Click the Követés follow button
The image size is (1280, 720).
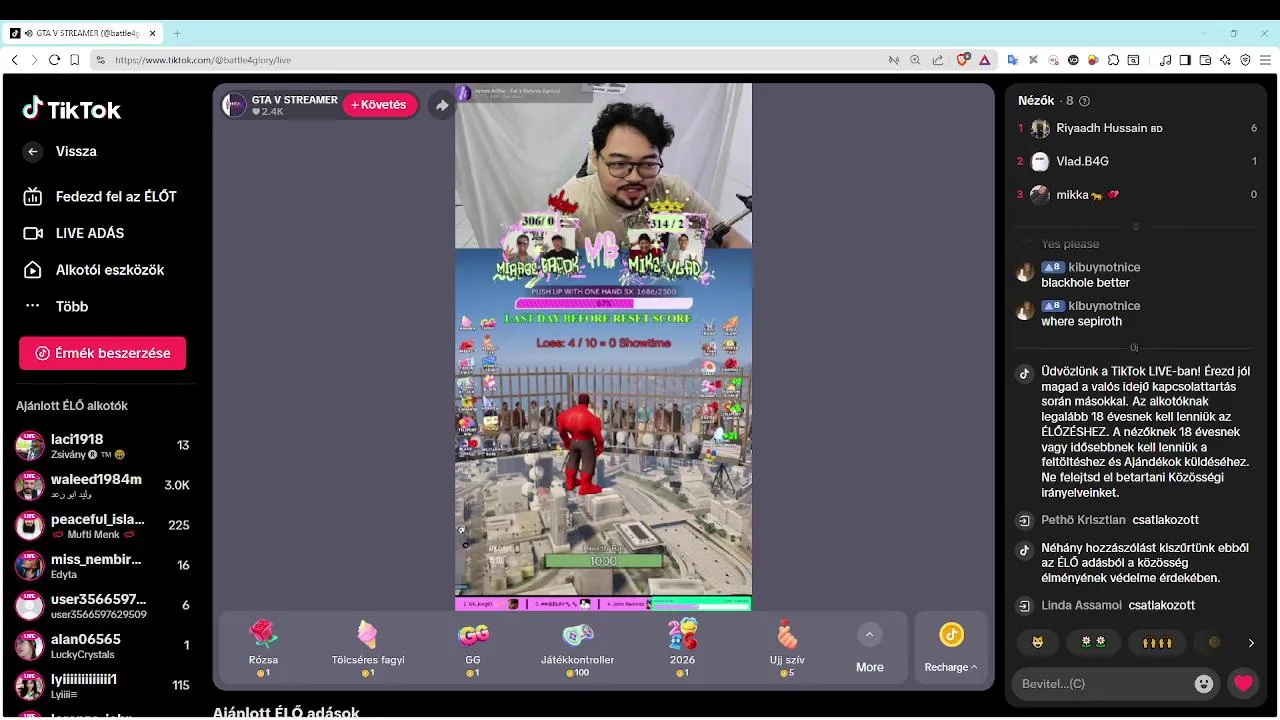(380, 105)
